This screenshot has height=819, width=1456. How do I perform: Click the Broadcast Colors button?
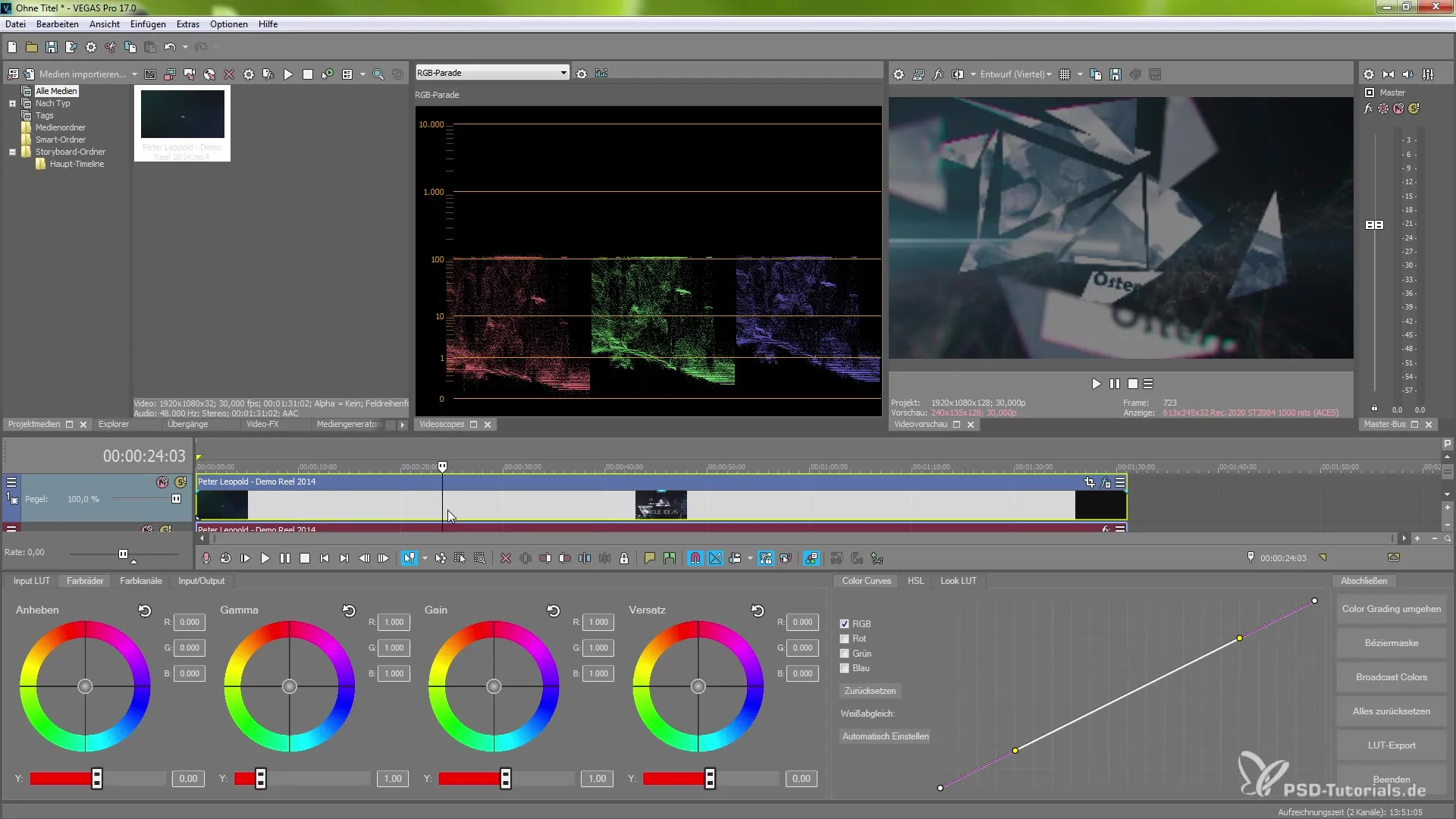1392,677
